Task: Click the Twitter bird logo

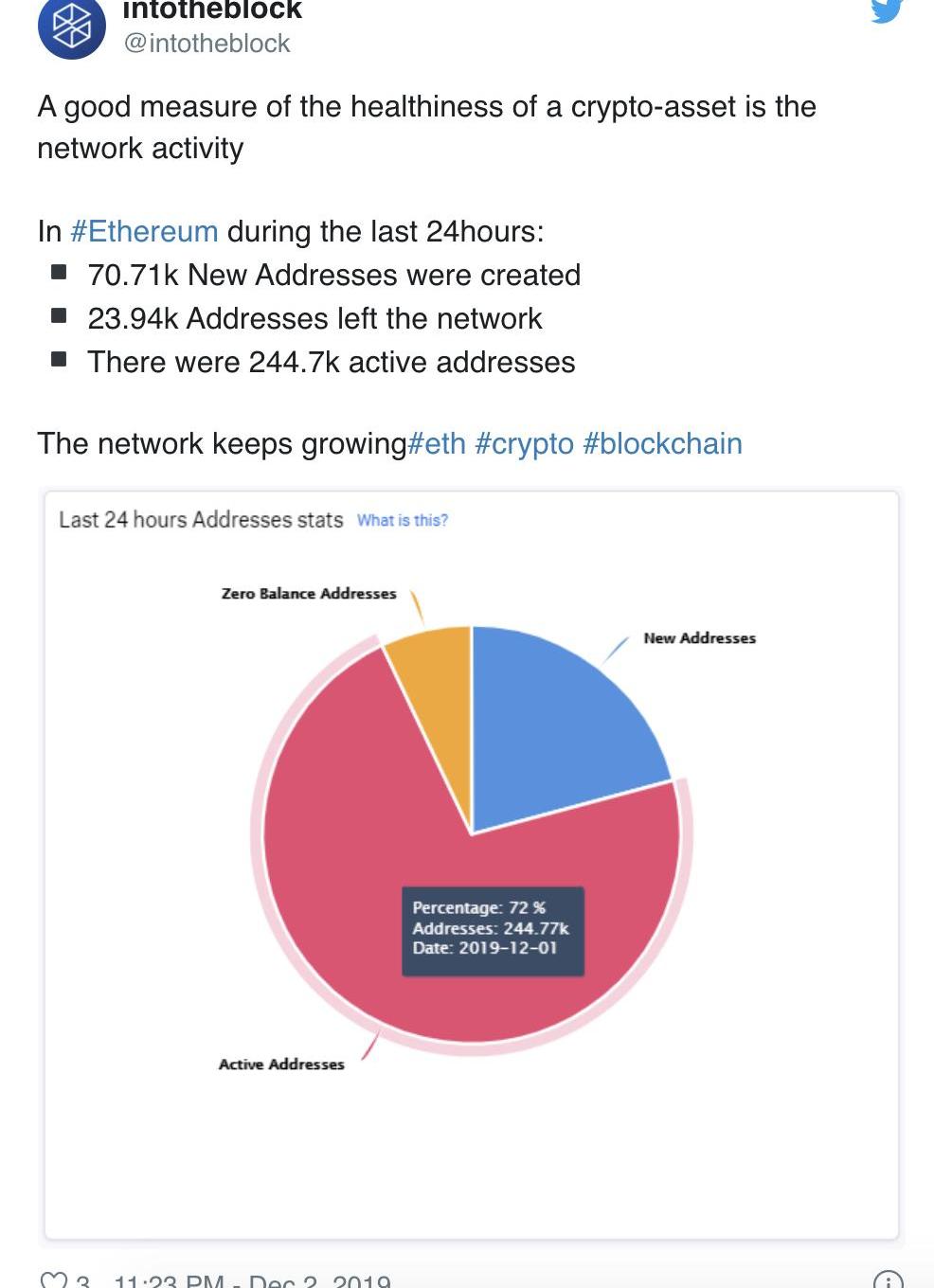Action: click(886, 9)
